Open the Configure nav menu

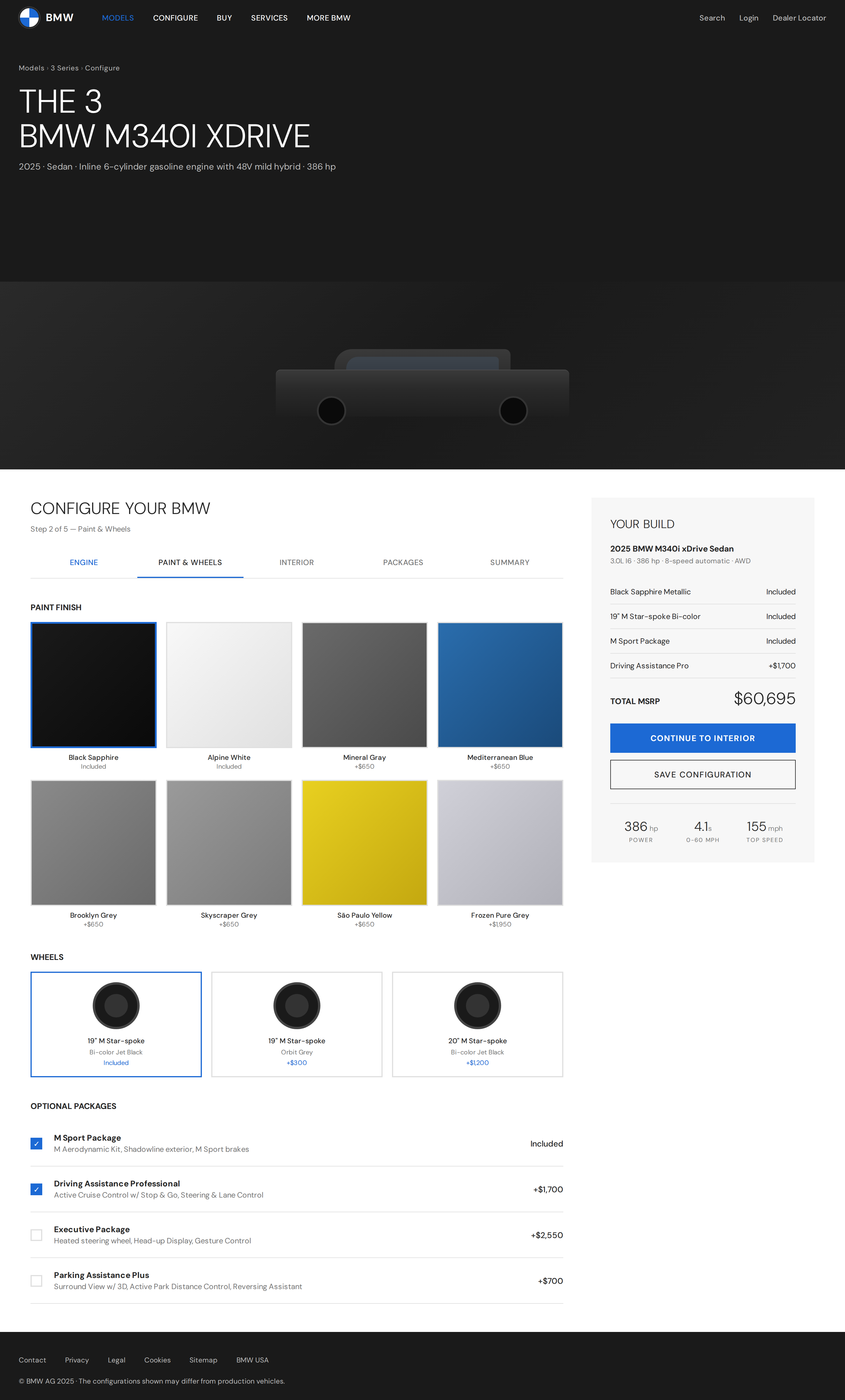pyautogui.click(x=175, y=18)
